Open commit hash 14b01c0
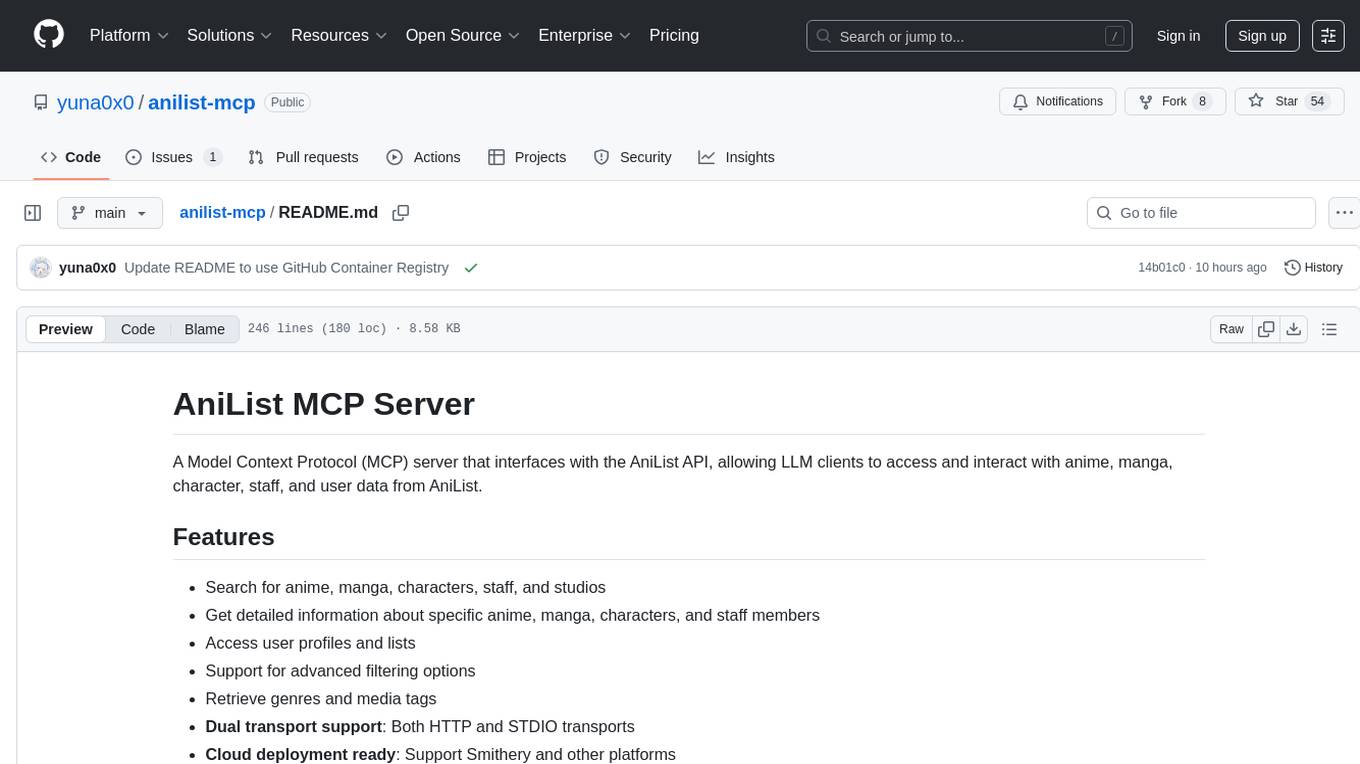Screen dimensions: 1360x764 click(x=1161, y=268)
